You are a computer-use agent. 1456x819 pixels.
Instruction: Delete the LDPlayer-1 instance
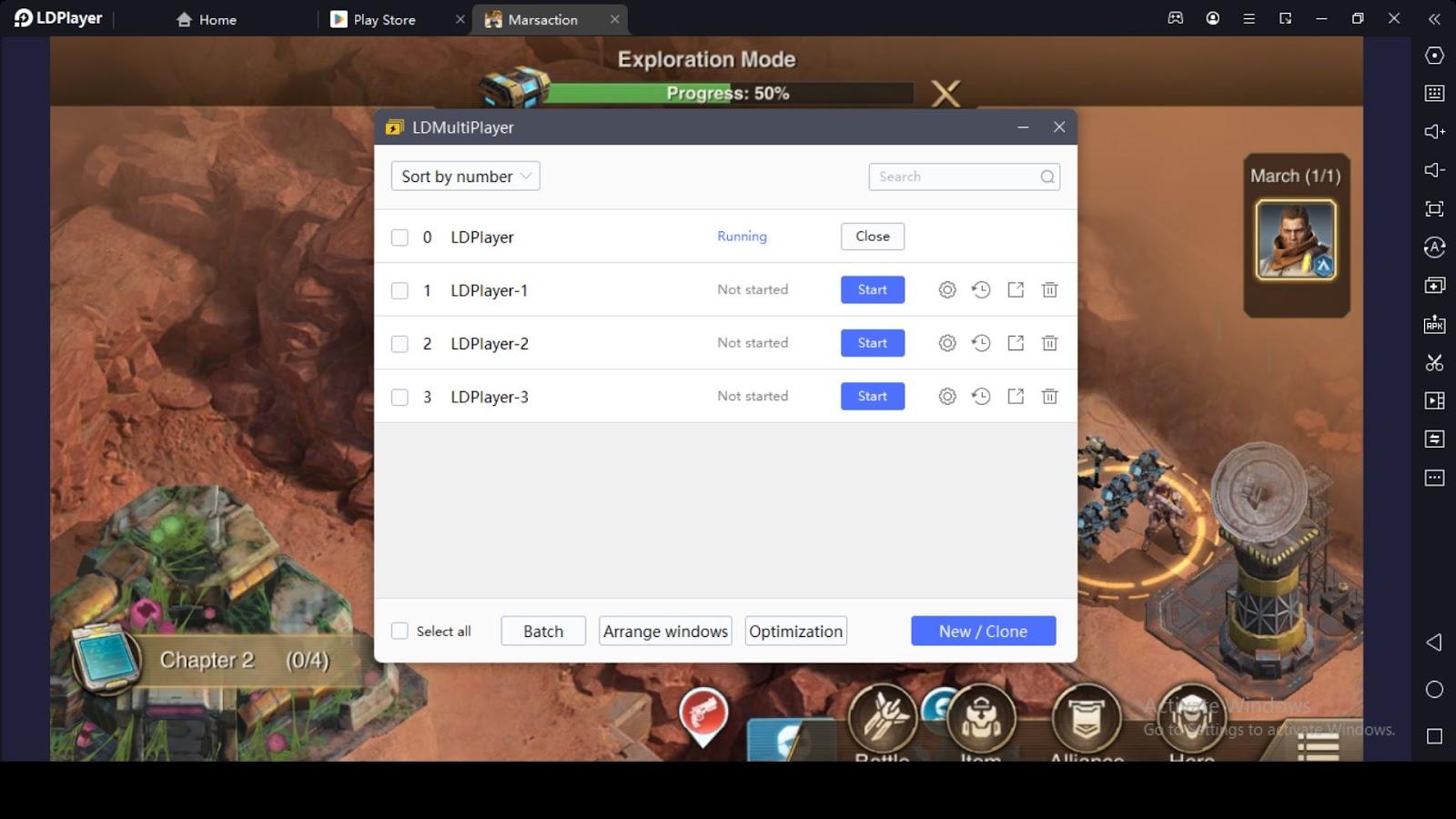(1049, 289)
